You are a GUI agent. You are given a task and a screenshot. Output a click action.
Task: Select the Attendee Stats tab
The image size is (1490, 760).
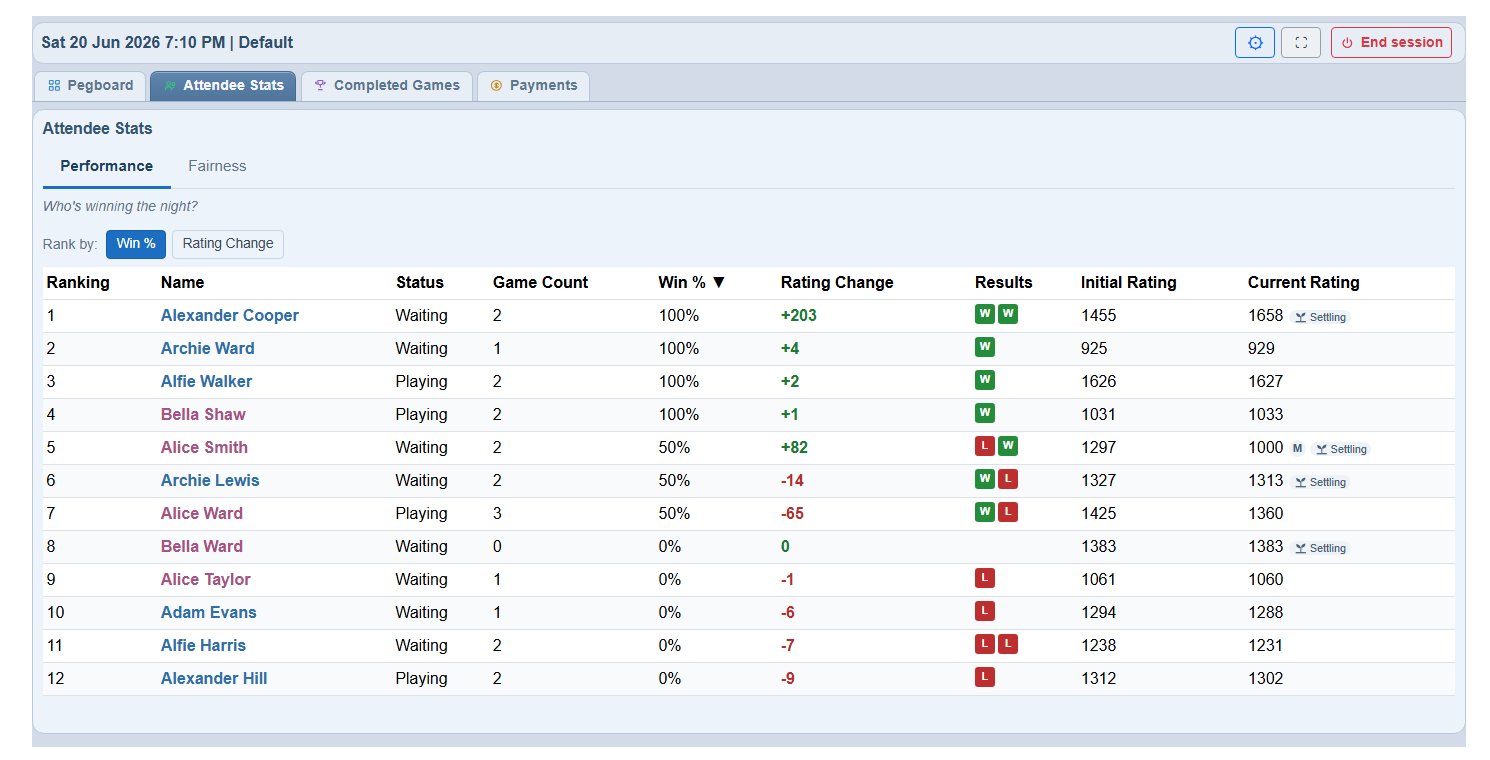coord(223,86)
